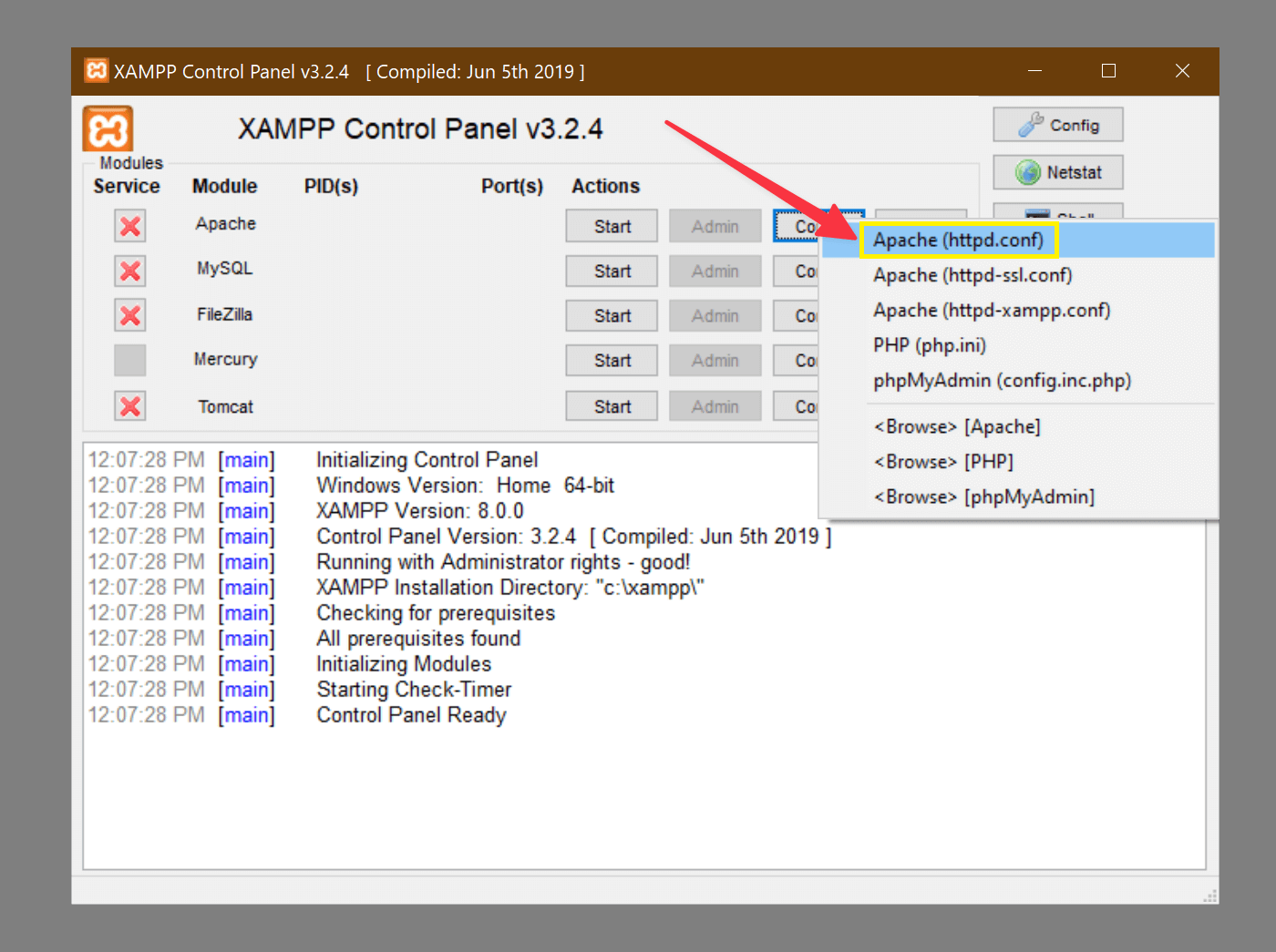The width and height of the screenshot is (1276, 952).
Task: Click the Mercury Admin button
Action: coord(715,360)
